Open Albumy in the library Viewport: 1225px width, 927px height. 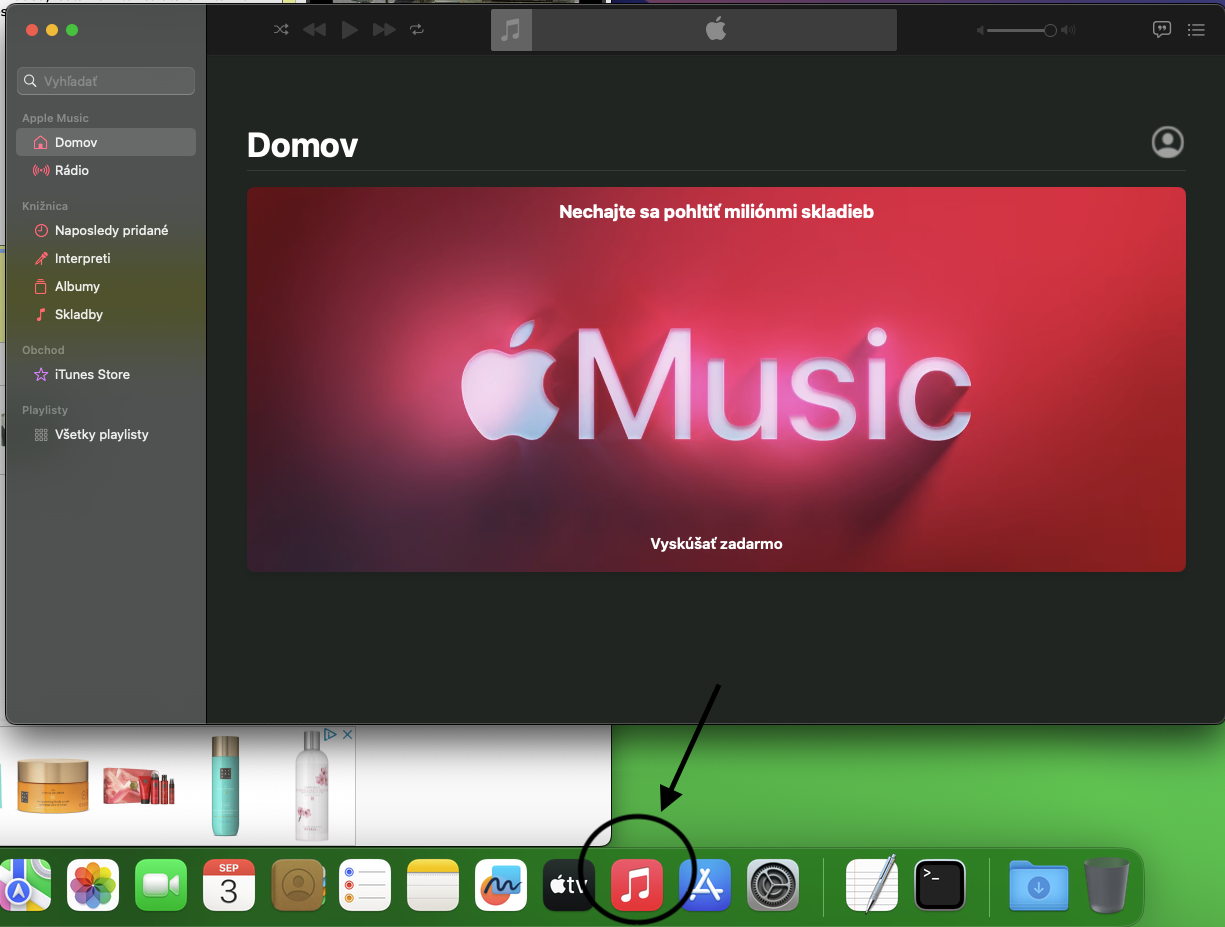click(x=106, y=286)
